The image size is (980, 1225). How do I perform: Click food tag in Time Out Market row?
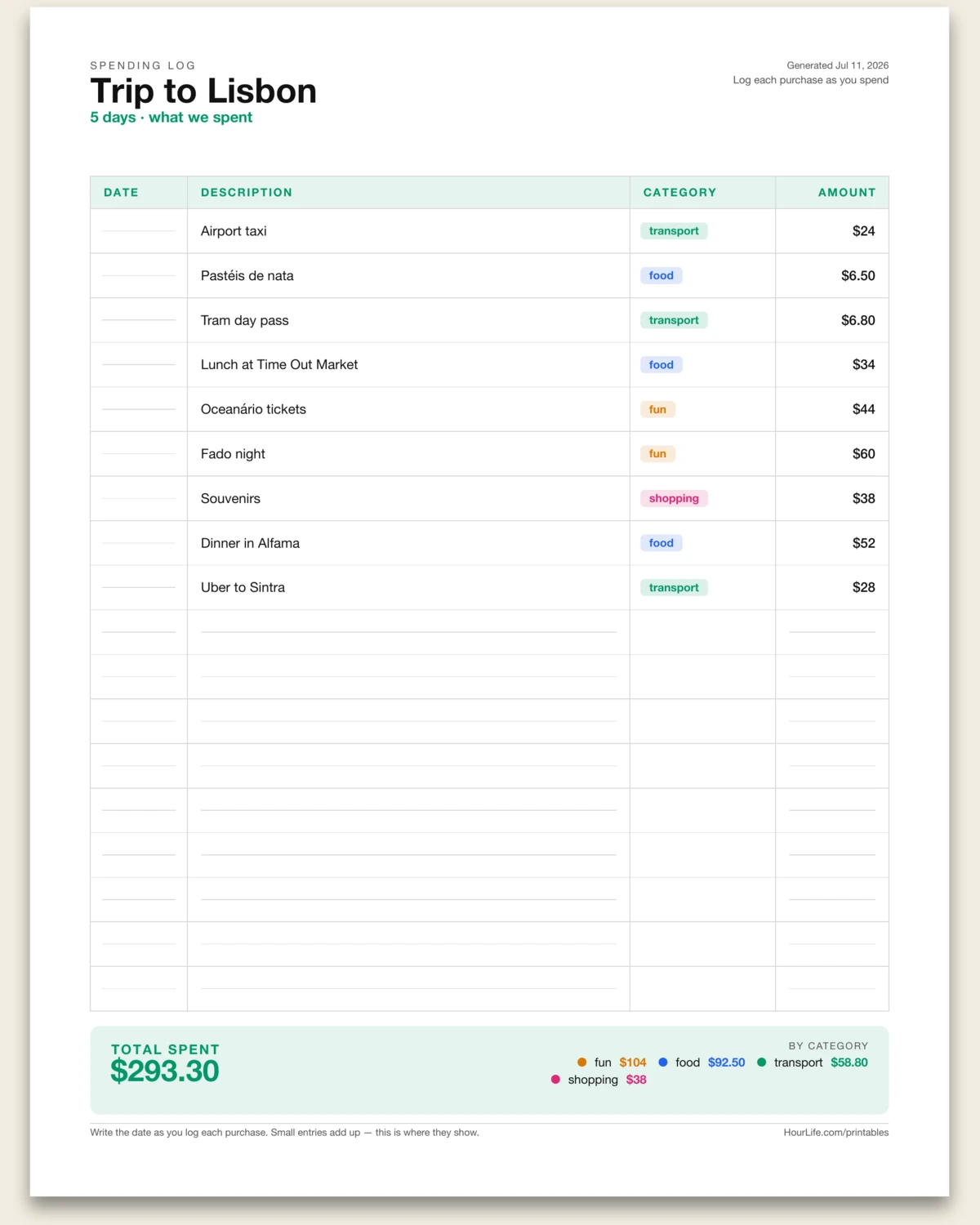tap(661, 365)
